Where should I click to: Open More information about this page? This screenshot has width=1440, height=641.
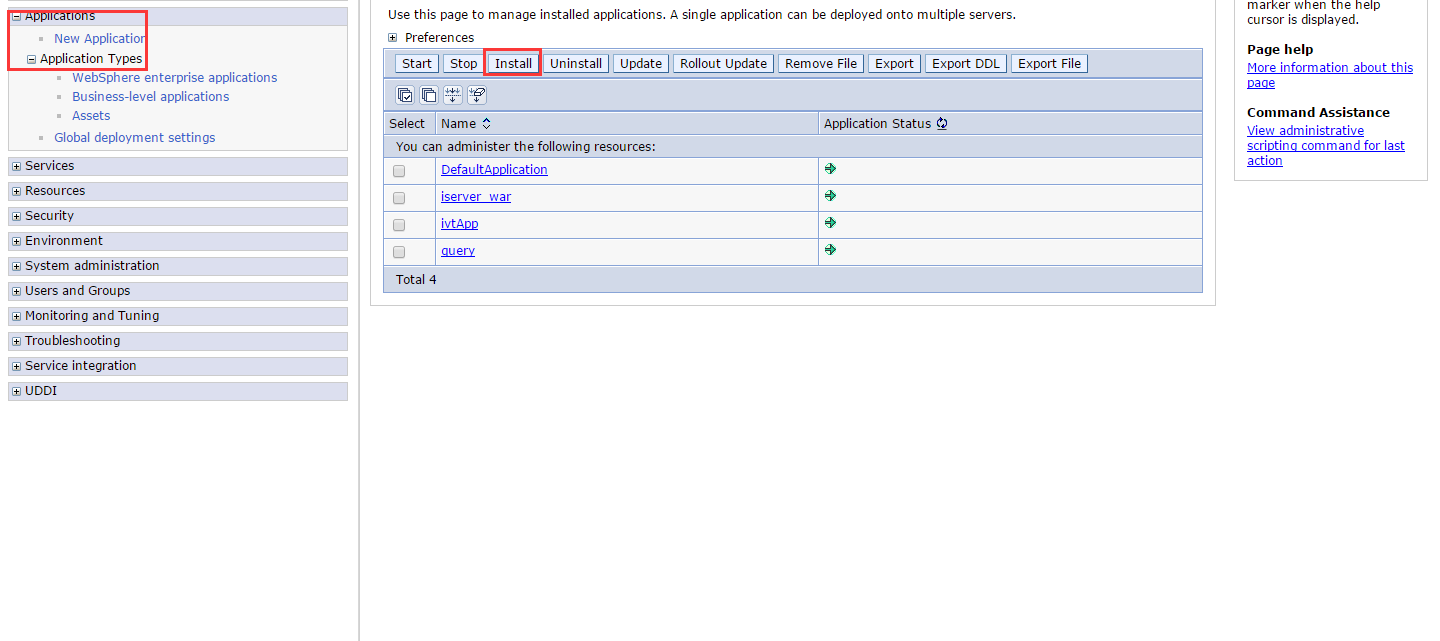1330,75
